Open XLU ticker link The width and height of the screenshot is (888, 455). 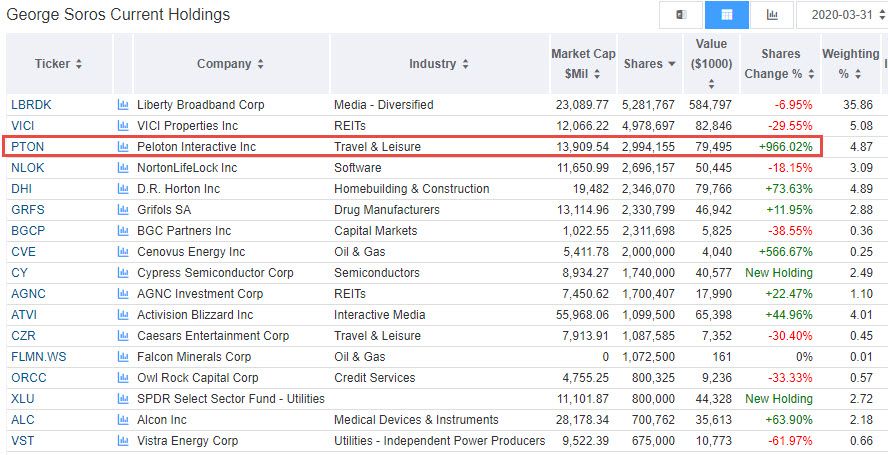[x=23, y=398]
